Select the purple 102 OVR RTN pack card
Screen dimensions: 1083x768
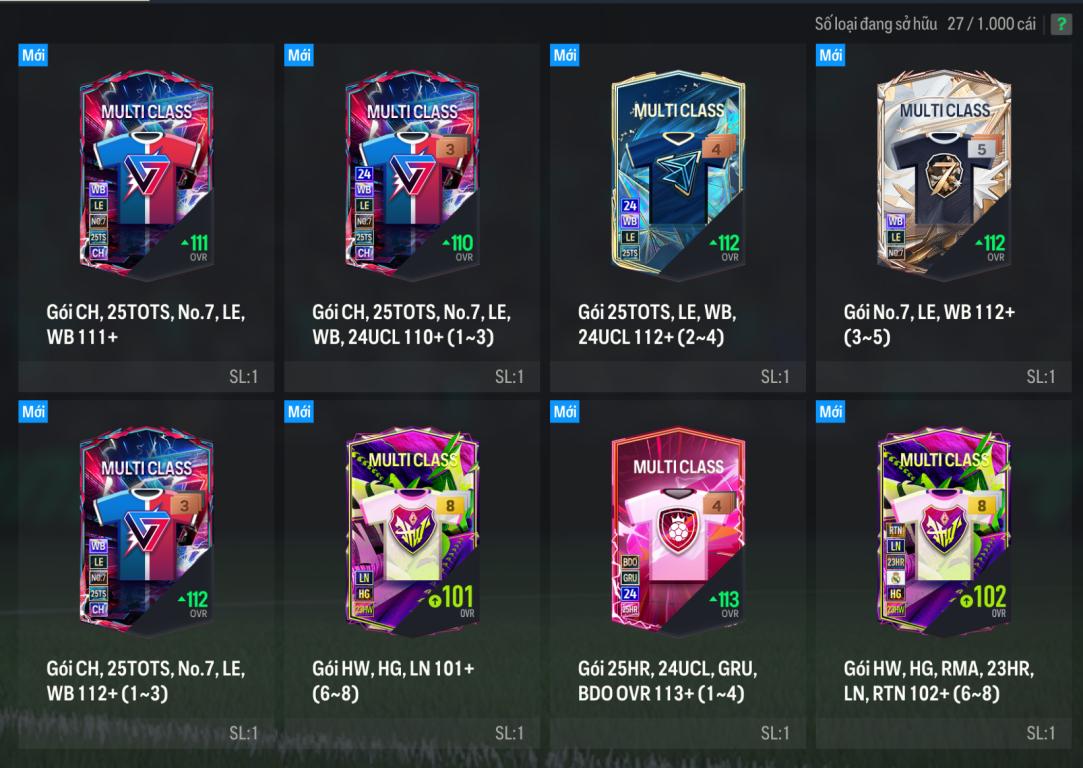tap(944, 531)
